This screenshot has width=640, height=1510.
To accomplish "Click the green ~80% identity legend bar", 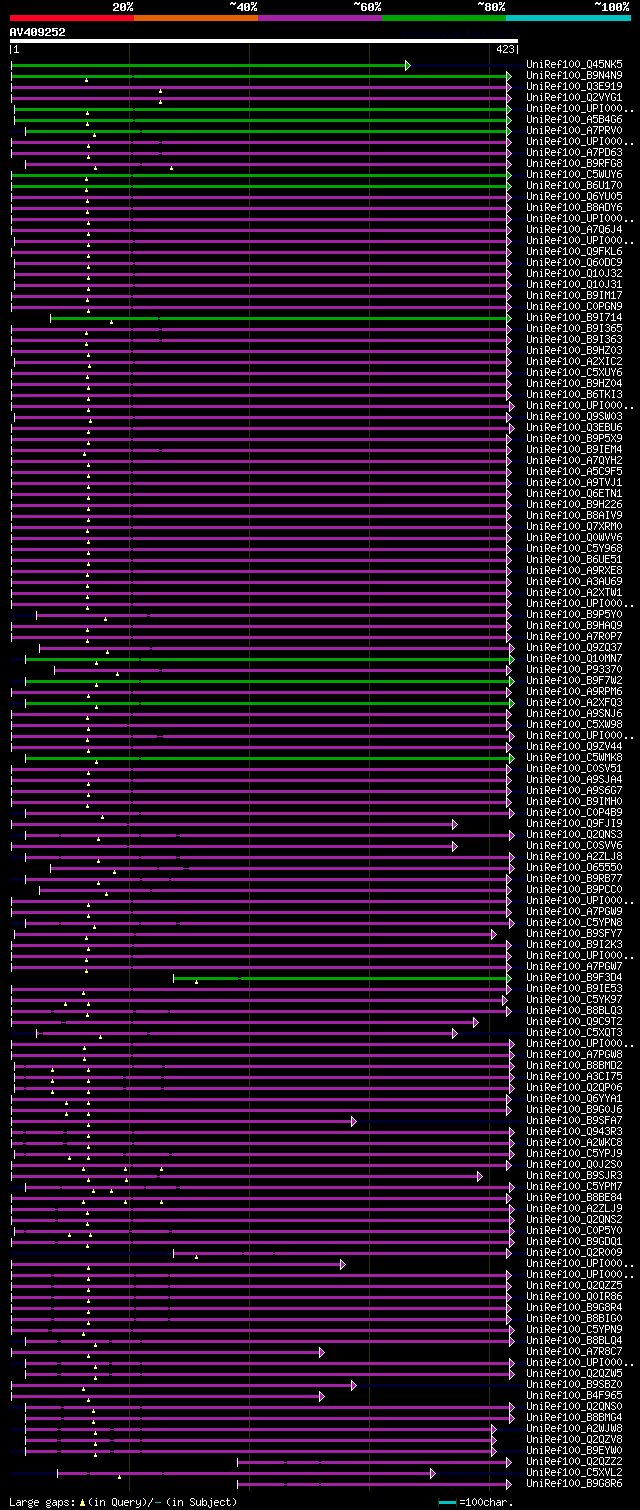I will coord(444,18).
